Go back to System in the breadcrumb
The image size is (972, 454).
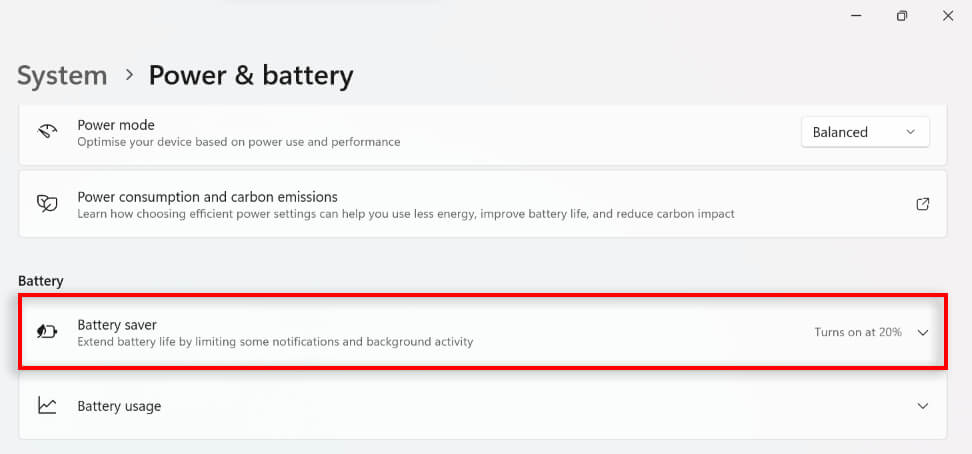[x=62, y=75]
